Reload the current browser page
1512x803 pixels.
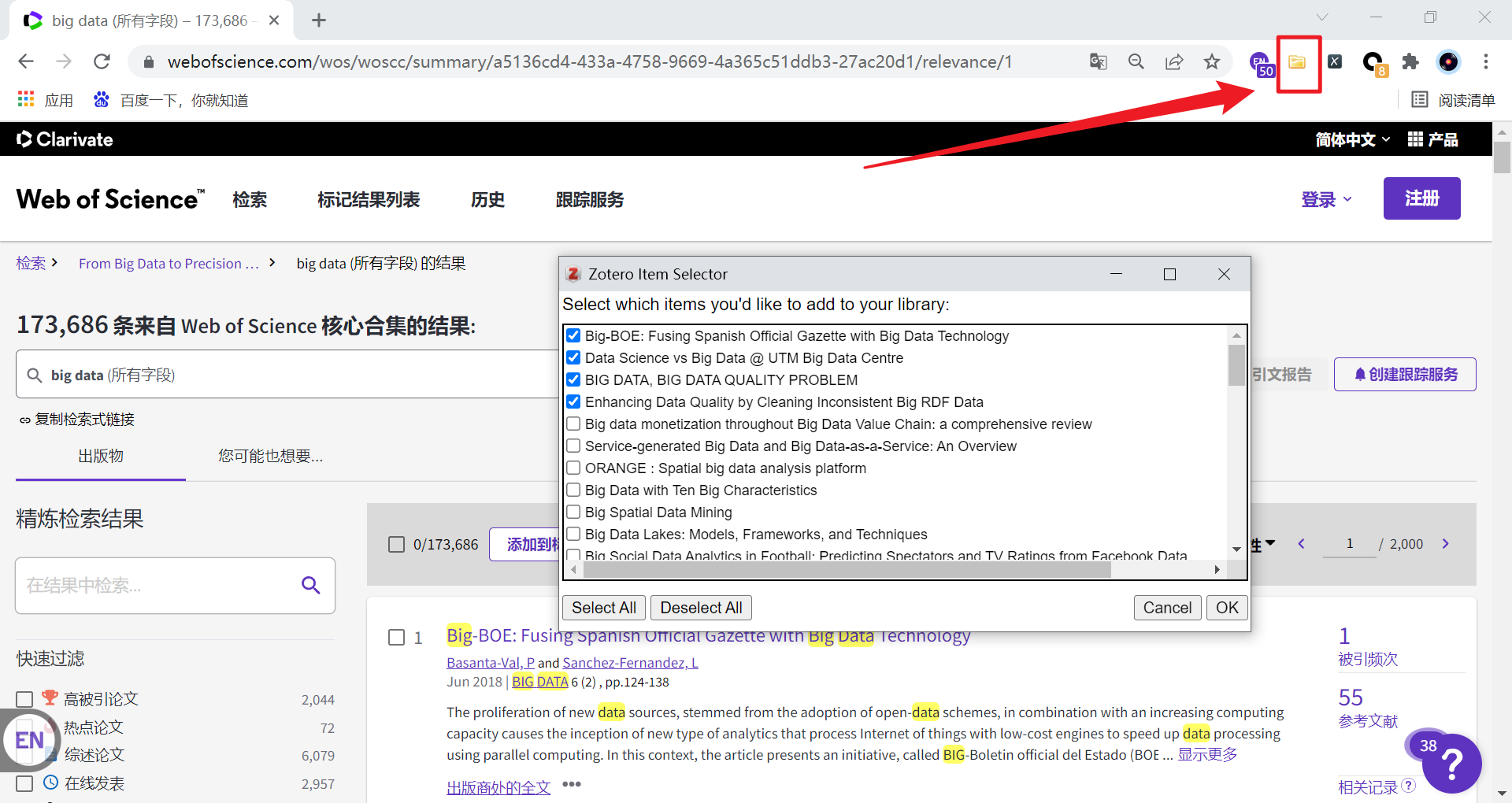click(102, 61)
